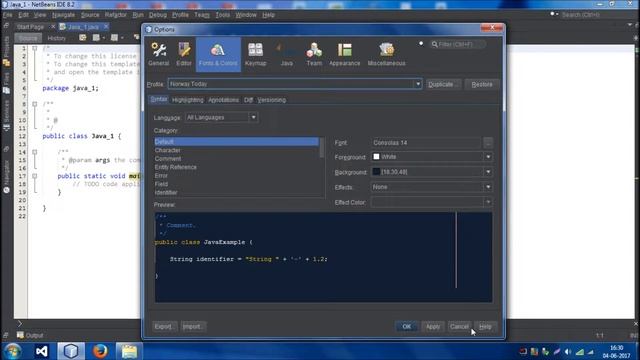Screen dimensions: 640x360
Task: Open the Effects dropdown showing None
Action: pos(488,187)
